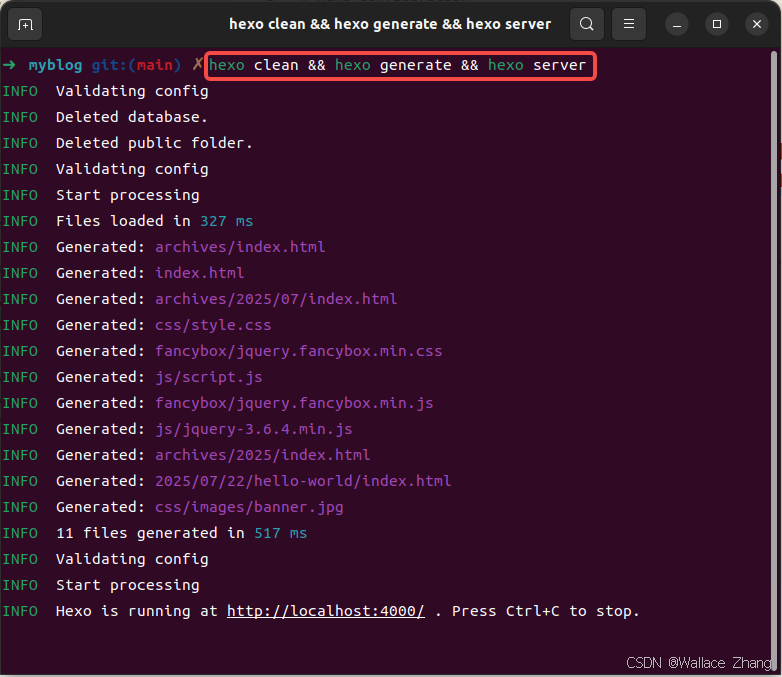Image resolution: width=782 pixels, height=677 pixels.
Task: Open a new terminal tab
Action: pos(25,24)
